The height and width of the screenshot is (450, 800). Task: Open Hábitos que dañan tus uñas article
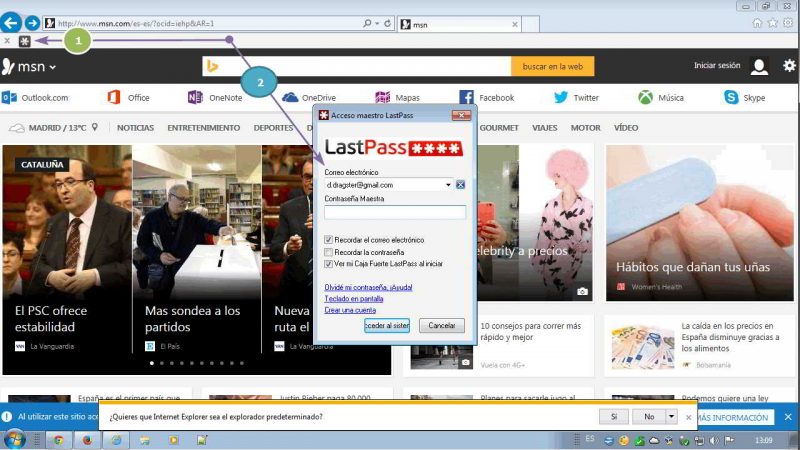pyautogui.click(x=692, y=267)
